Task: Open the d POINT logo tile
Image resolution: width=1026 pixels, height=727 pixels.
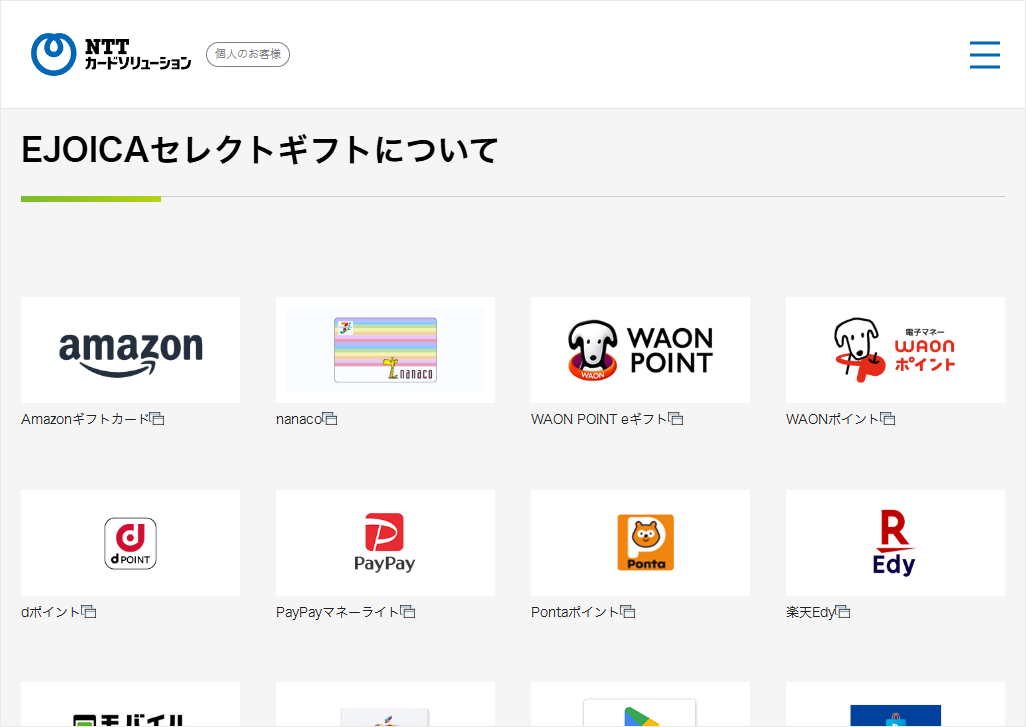Action: (130, 543)
